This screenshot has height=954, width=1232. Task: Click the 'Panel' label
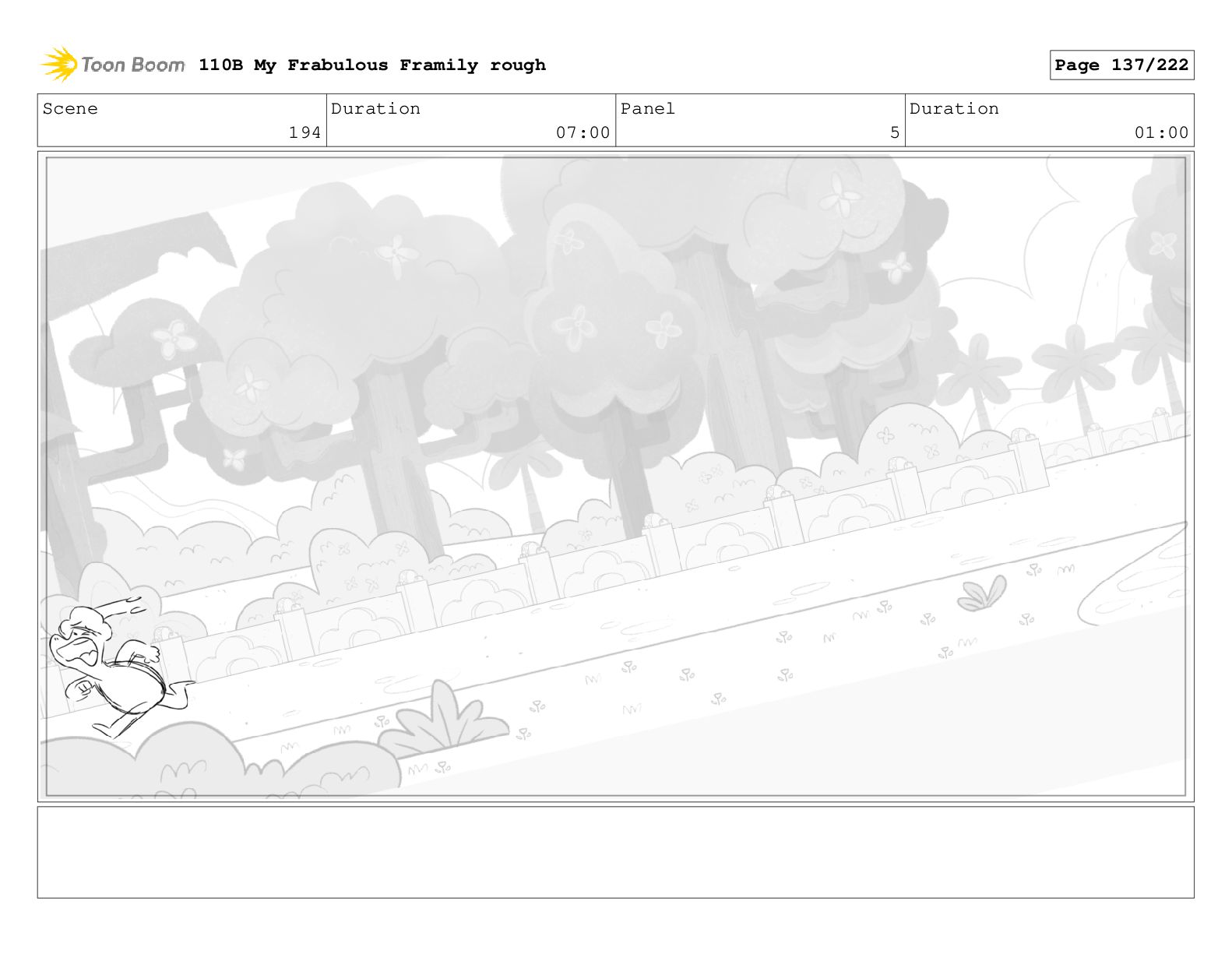click(647, 109)
